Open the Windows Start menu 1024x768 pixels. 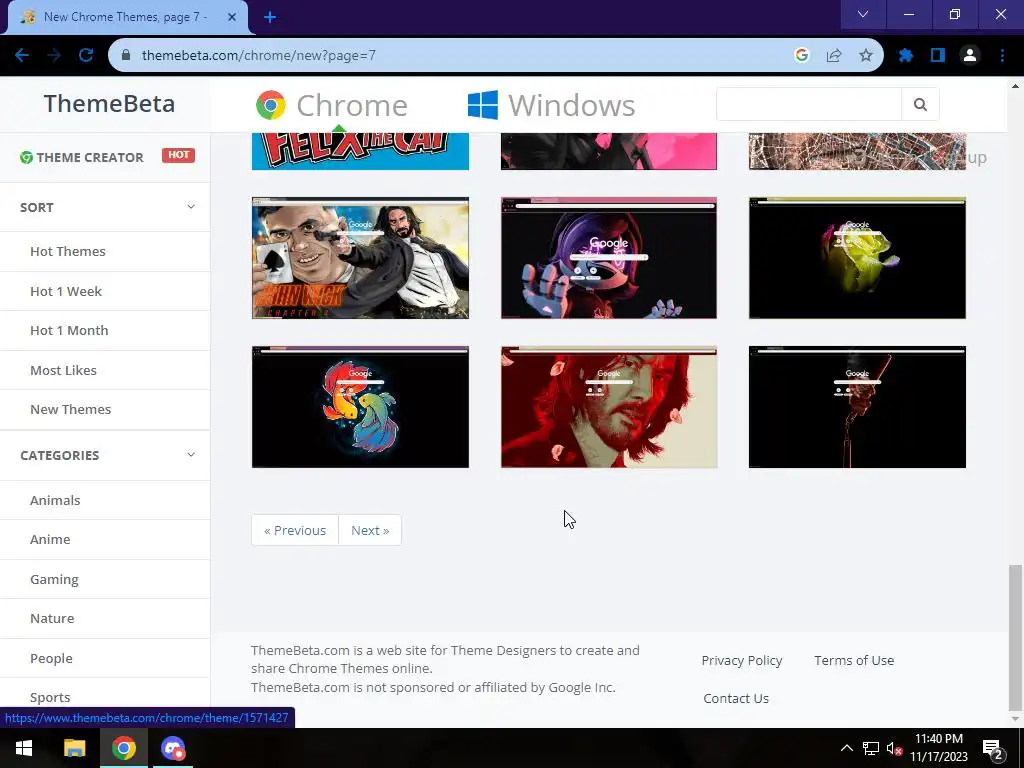click(24, 748)
